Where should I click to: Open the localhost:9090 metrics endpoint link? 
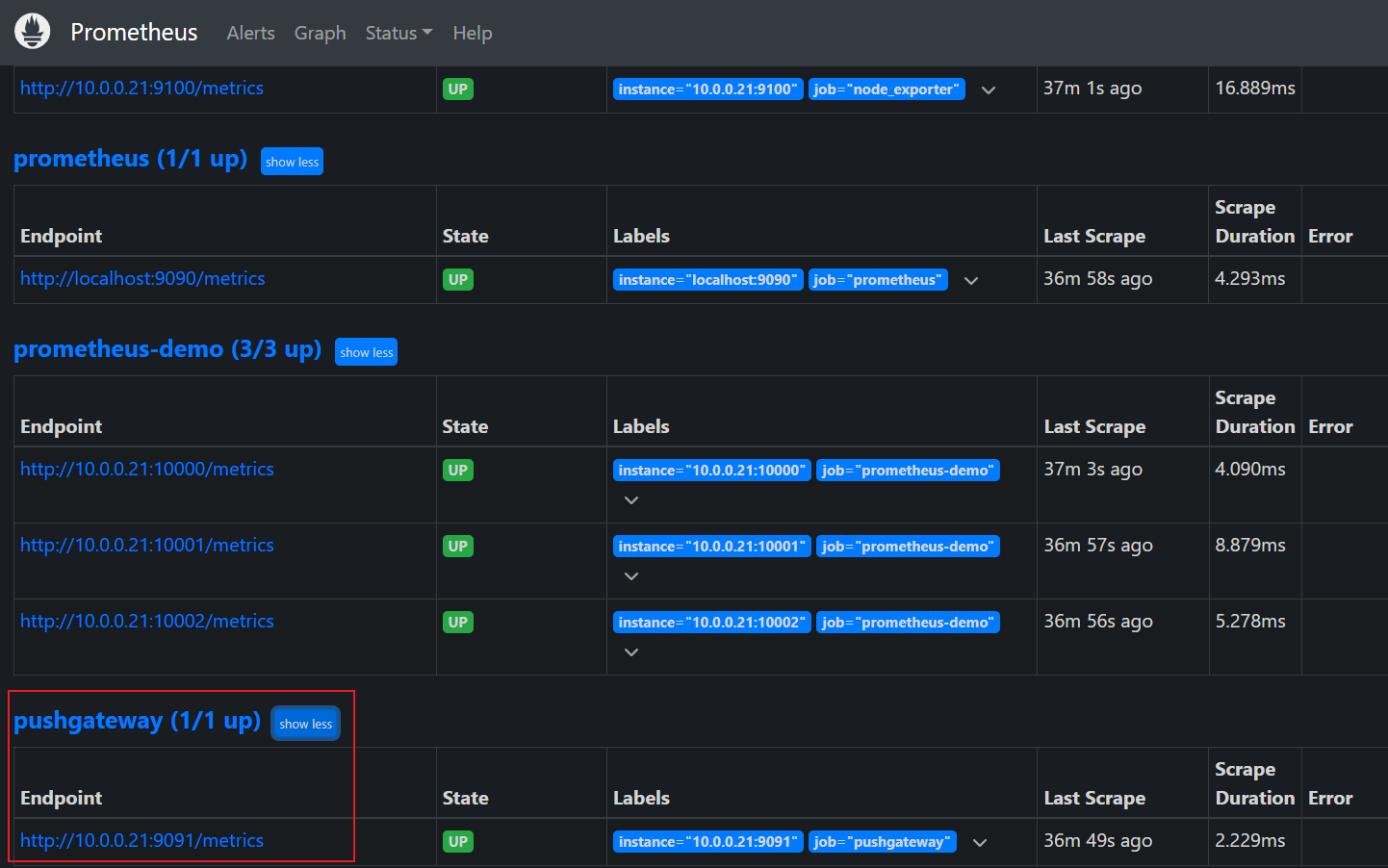142,278
